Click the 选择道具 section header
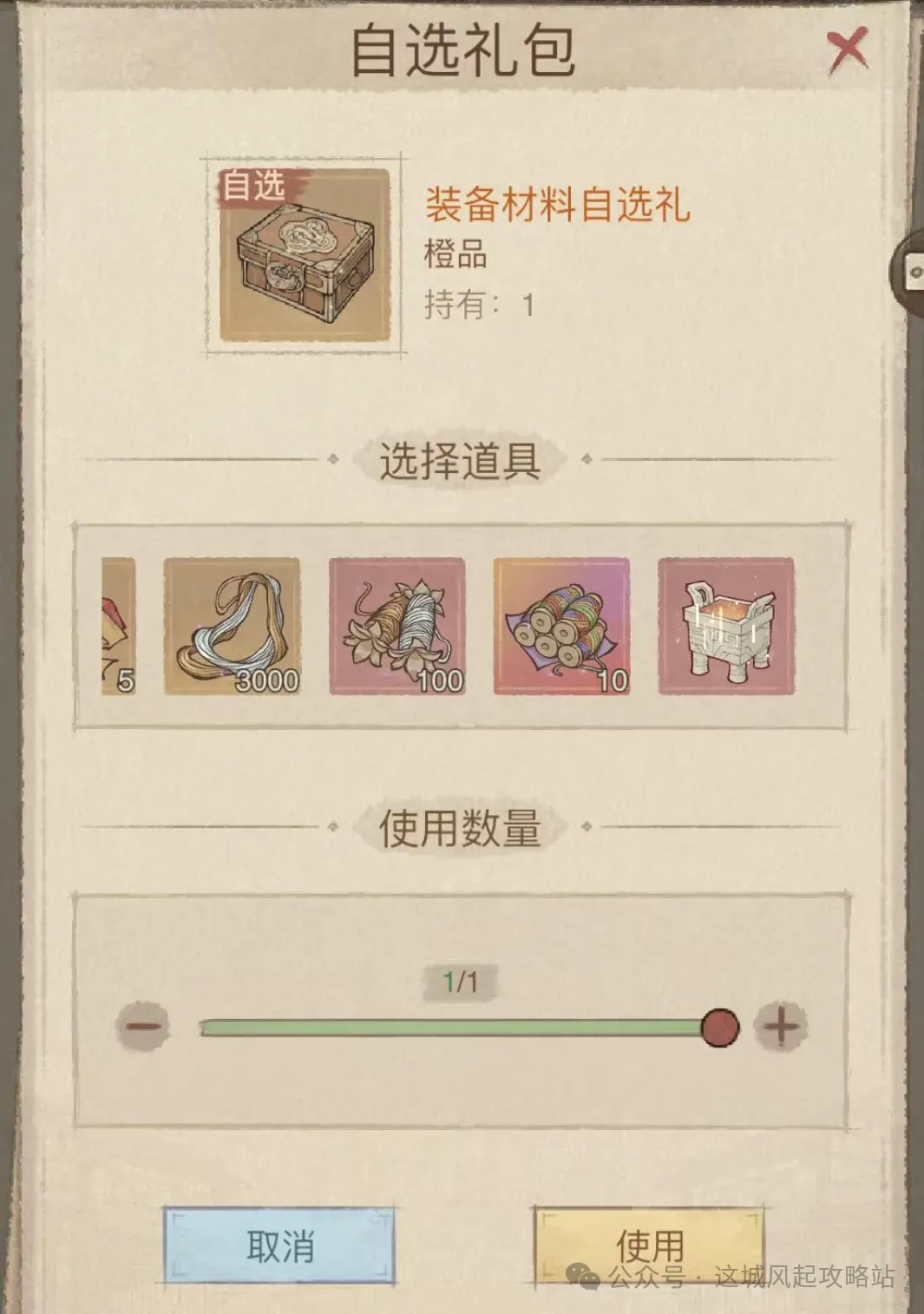The height and width of the screenshot is (1314, 924). point(460,460)
